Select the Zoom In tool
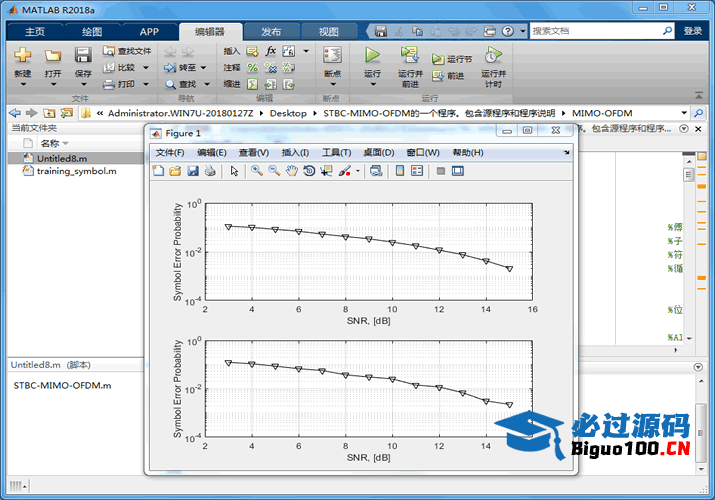Screen dimensions: 715x500 click(257, 171)
